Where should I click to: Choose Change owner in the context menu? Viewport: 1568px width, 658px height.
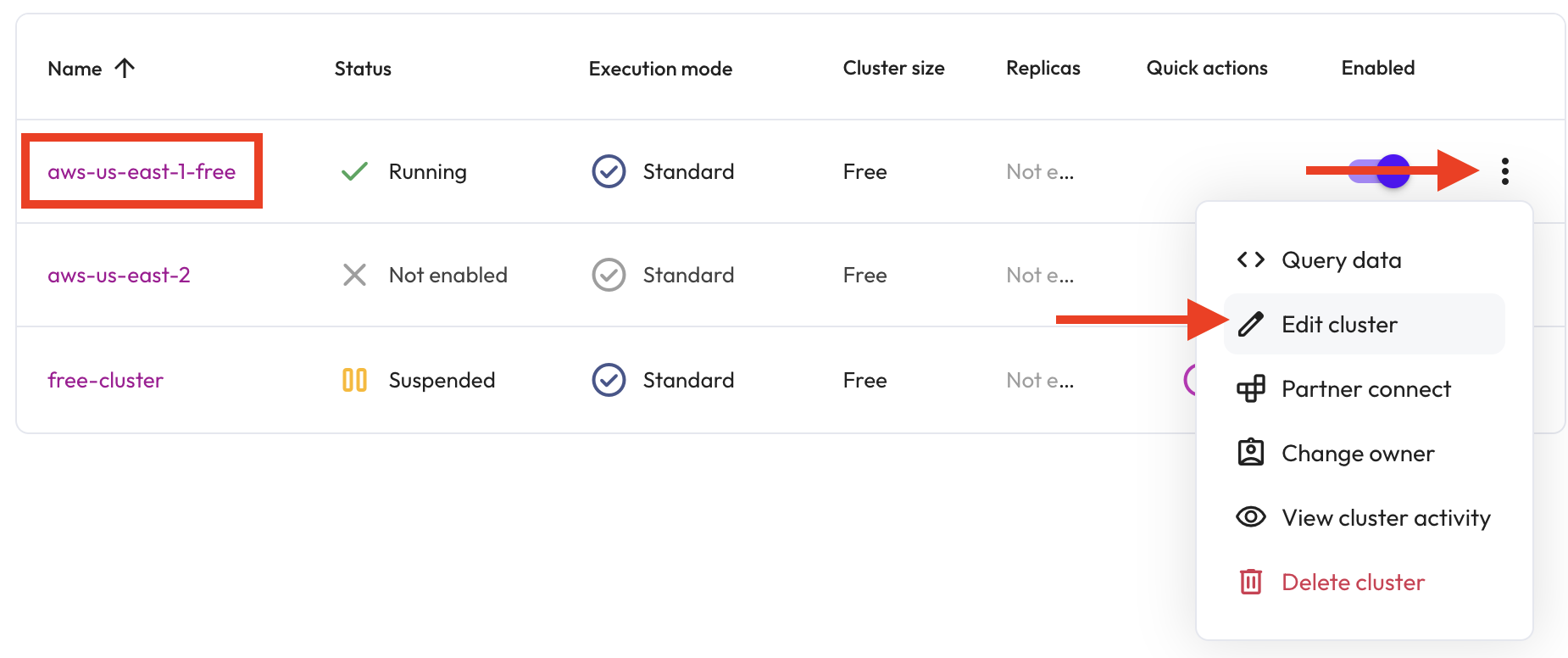coord(1358,454)
